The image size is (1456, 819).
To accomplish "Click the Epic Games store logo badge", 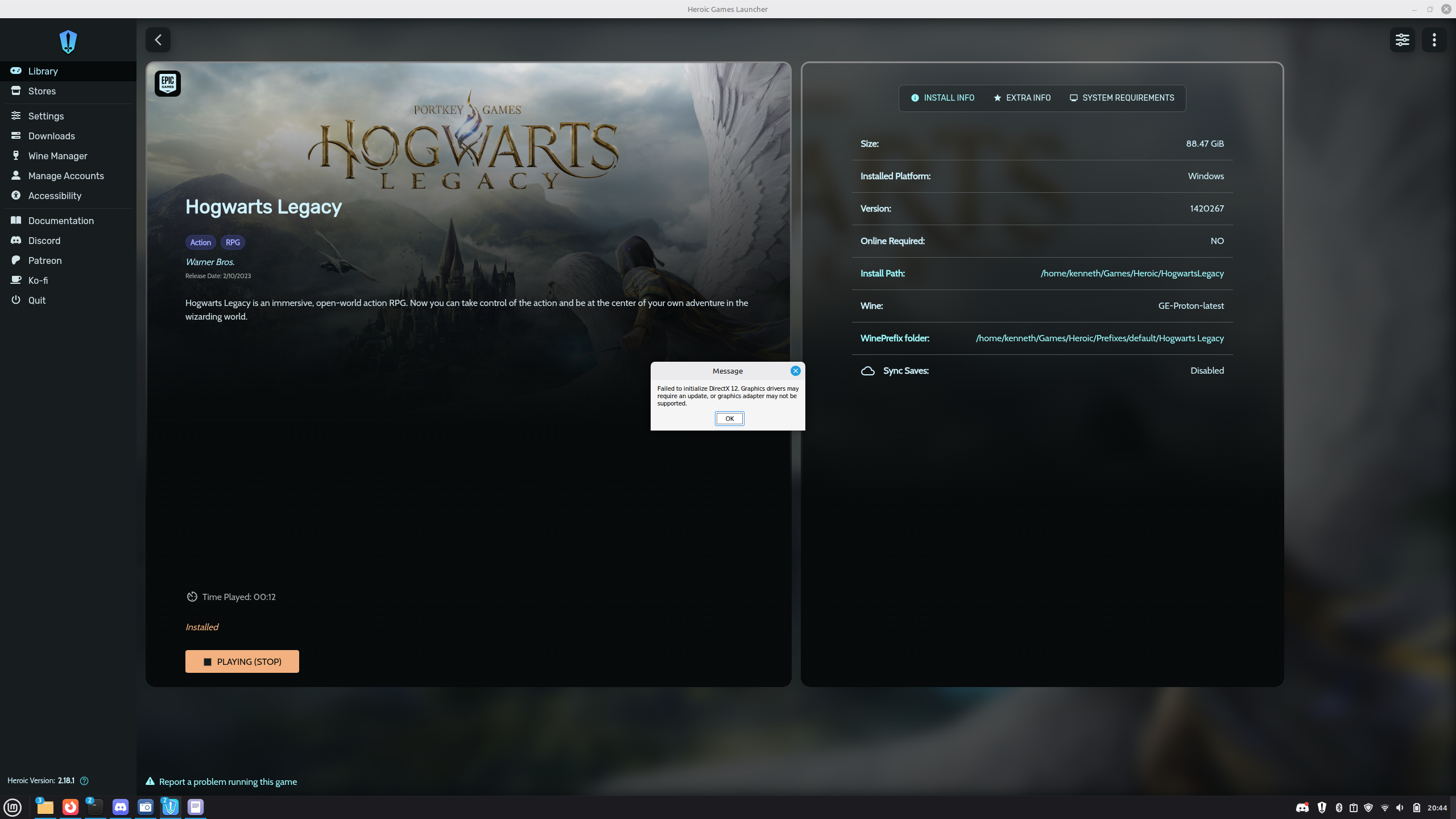I will coord(168,84).
